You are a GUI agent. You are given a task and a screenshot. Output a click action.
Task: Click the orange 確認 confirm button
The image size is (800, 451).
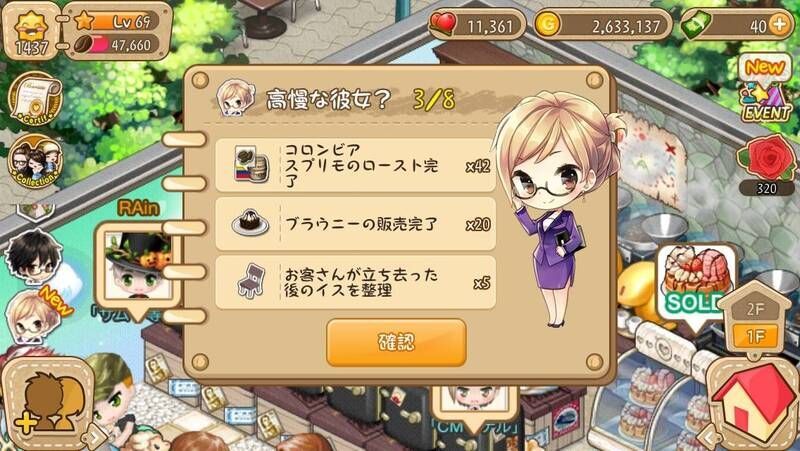[x=396, y=342]
